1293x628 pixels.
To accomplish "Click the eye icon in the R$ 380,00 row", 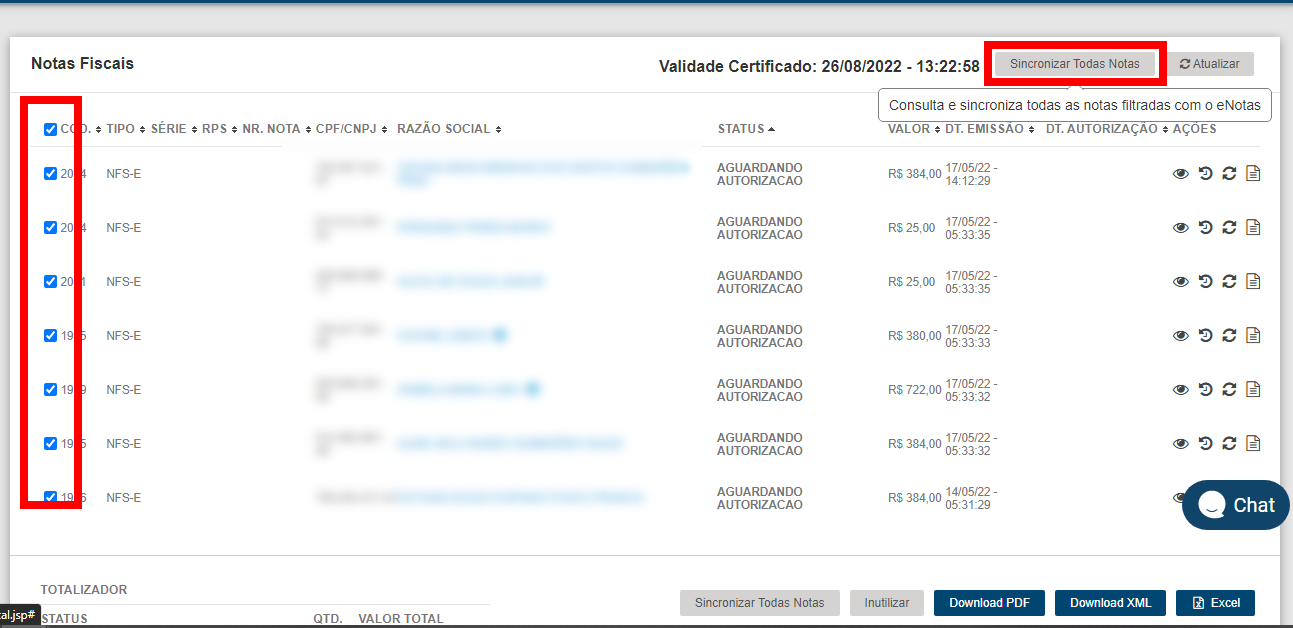I will (x=1180, y=336).
